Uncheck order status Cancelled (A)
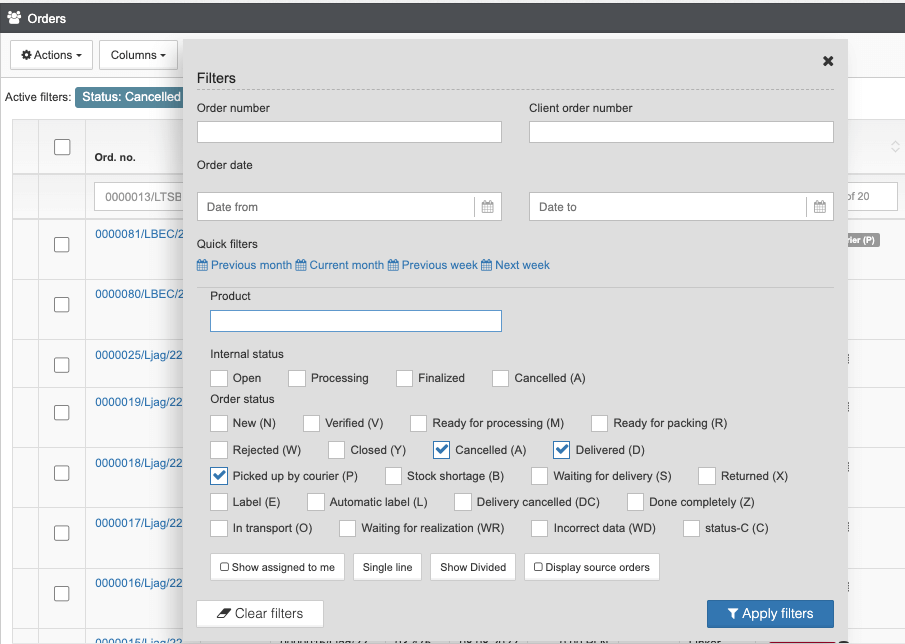Image resolution: width=905 pixels, height=644 pixels. (442, 450)
